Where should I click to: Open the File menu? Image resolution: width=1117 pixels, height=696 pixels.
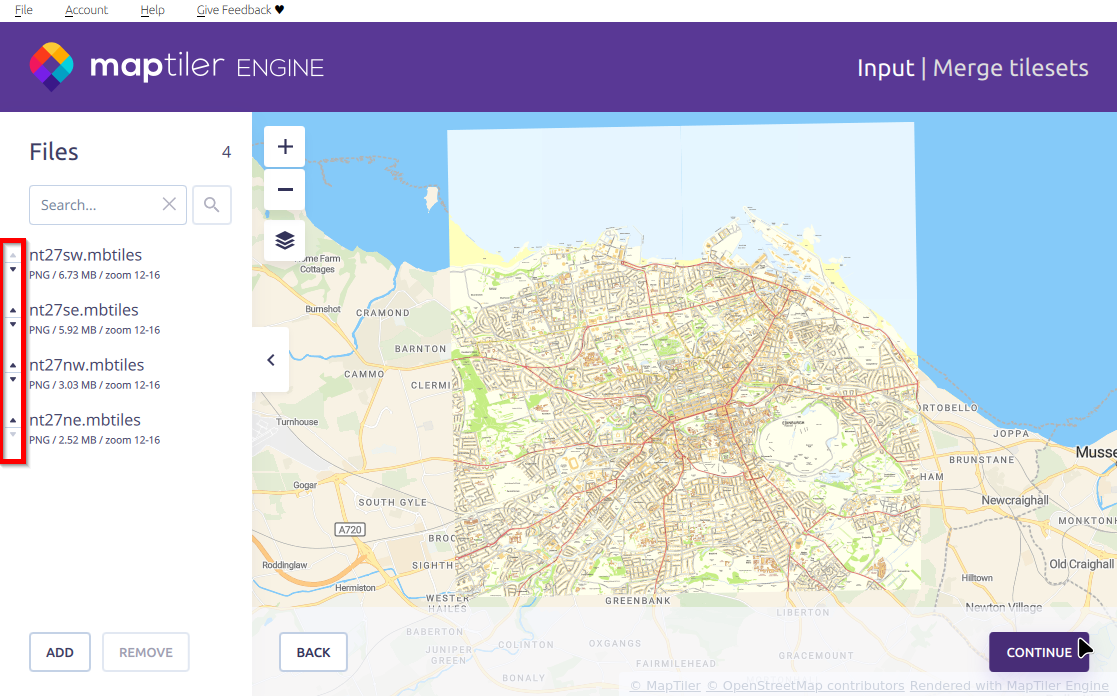pyautogui.click(x=23, y=10)
